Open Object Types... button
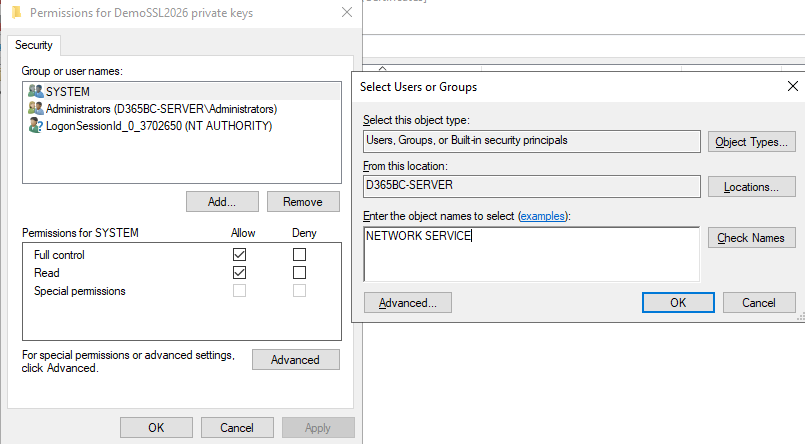Image resolution: width=805 pixels, height=444 pixels. (752, 142)
